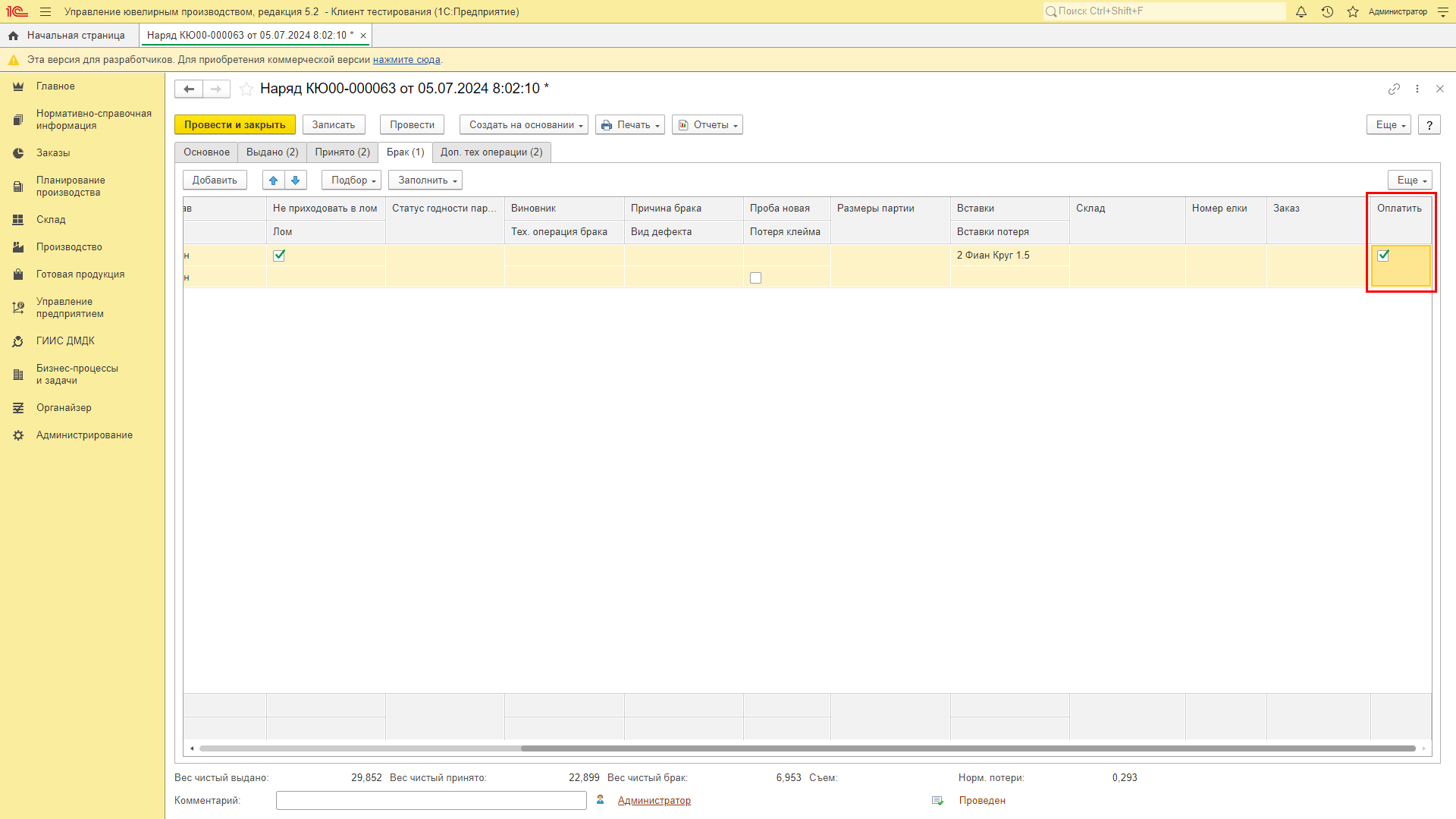The image size is (1456, 819).
Task: Select cell 2 Фиан Круг 1.5
Action: 1009,256
